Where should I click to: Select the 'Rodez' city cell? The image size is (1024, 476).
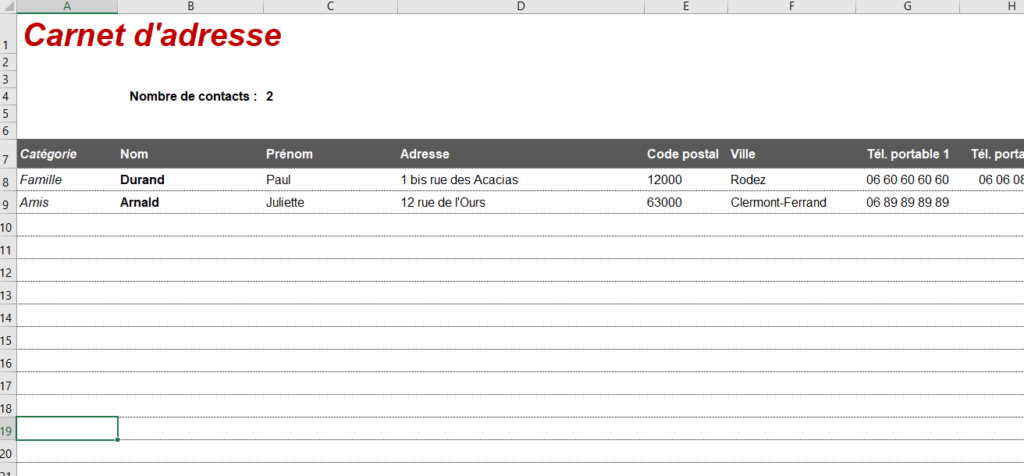point(792,180)
